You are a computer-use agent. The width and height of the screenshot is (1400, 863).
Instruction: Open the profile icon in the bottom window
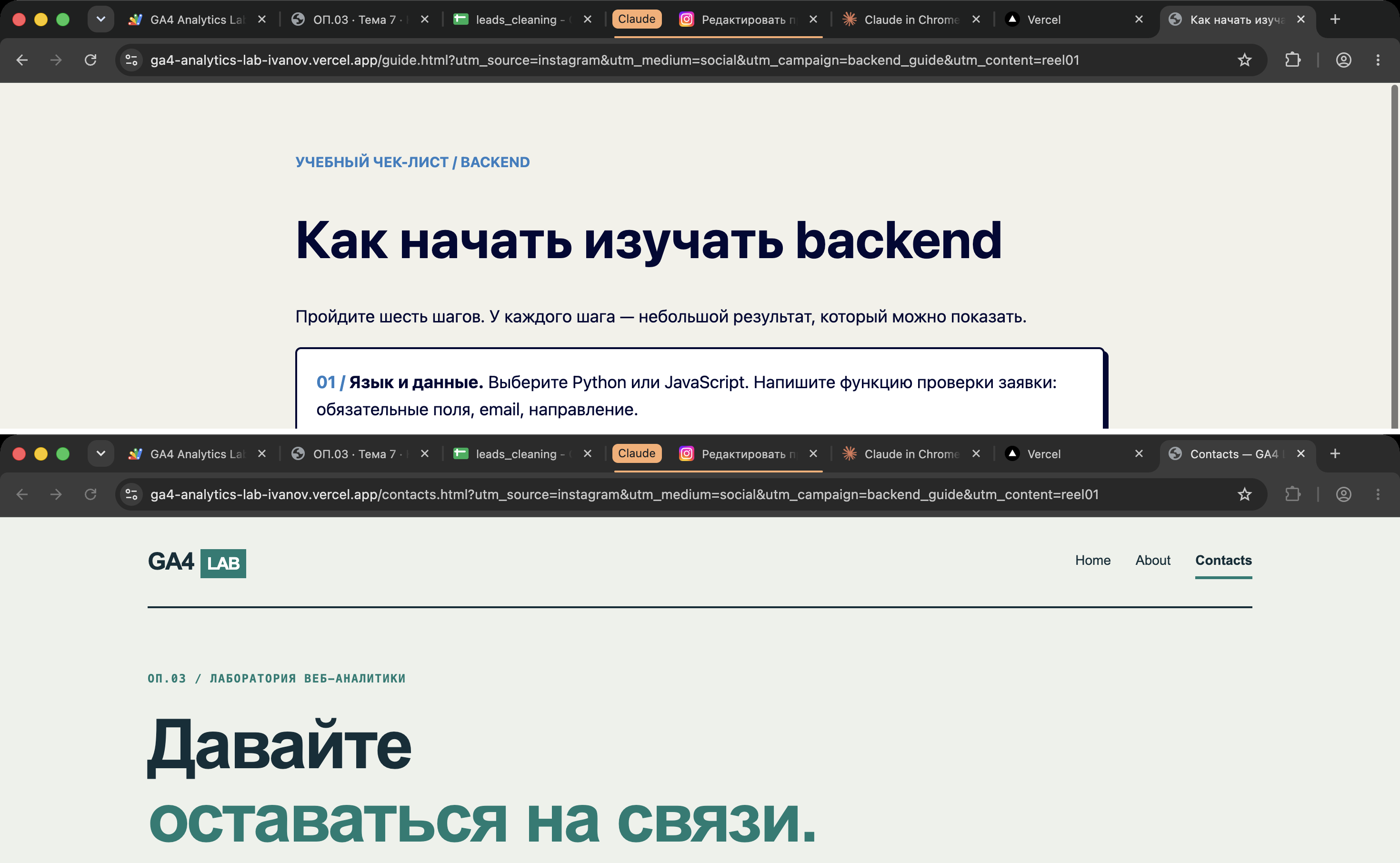1343,494
